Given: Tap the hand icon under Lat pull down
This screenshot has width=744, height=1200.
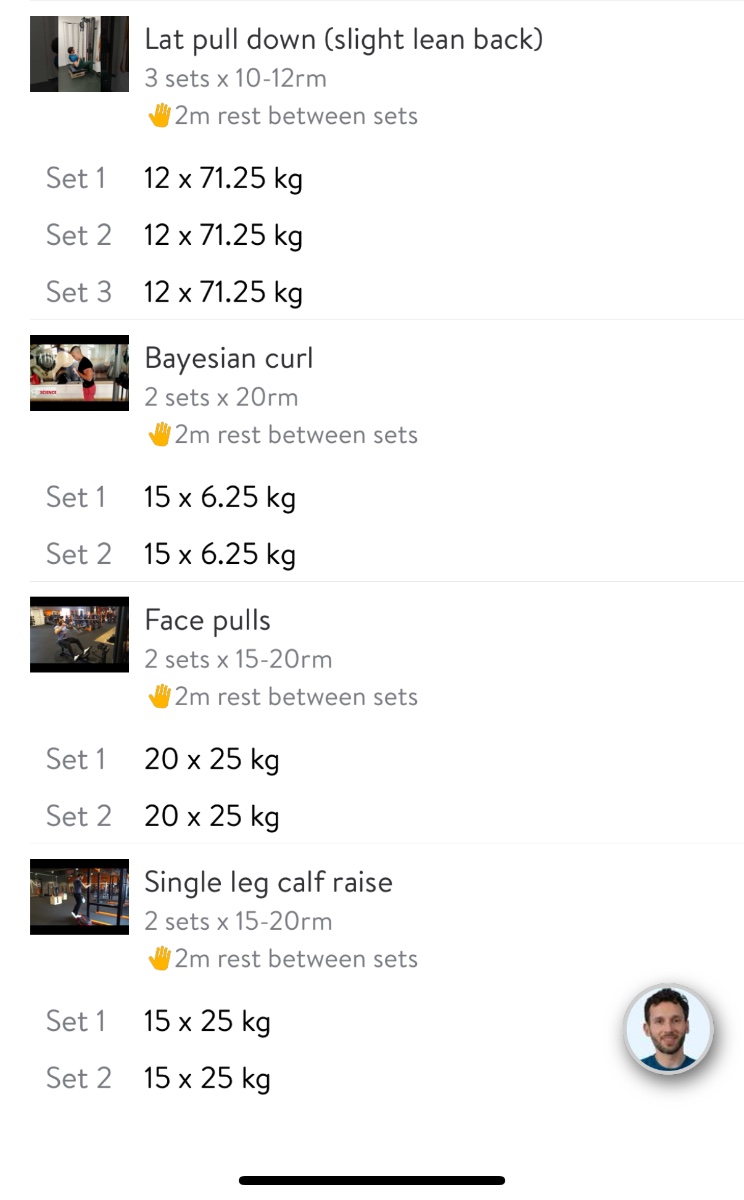Looking at the screenshot, I should [x=159, y=116].
